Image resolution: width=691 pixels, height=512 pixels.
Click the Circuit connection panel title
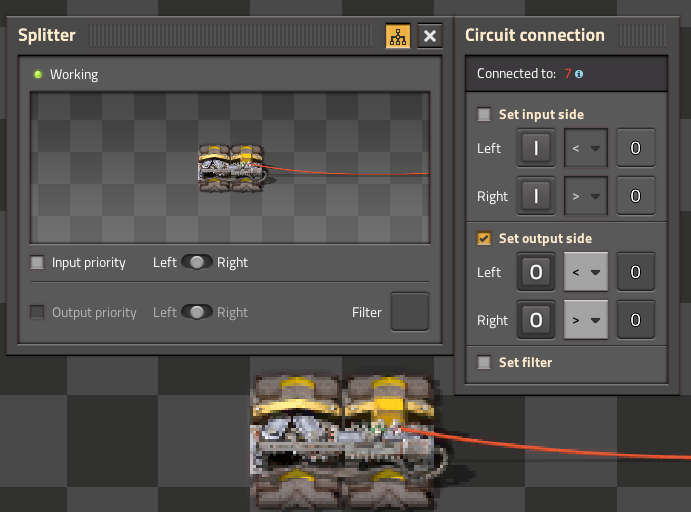pos(535,35)
